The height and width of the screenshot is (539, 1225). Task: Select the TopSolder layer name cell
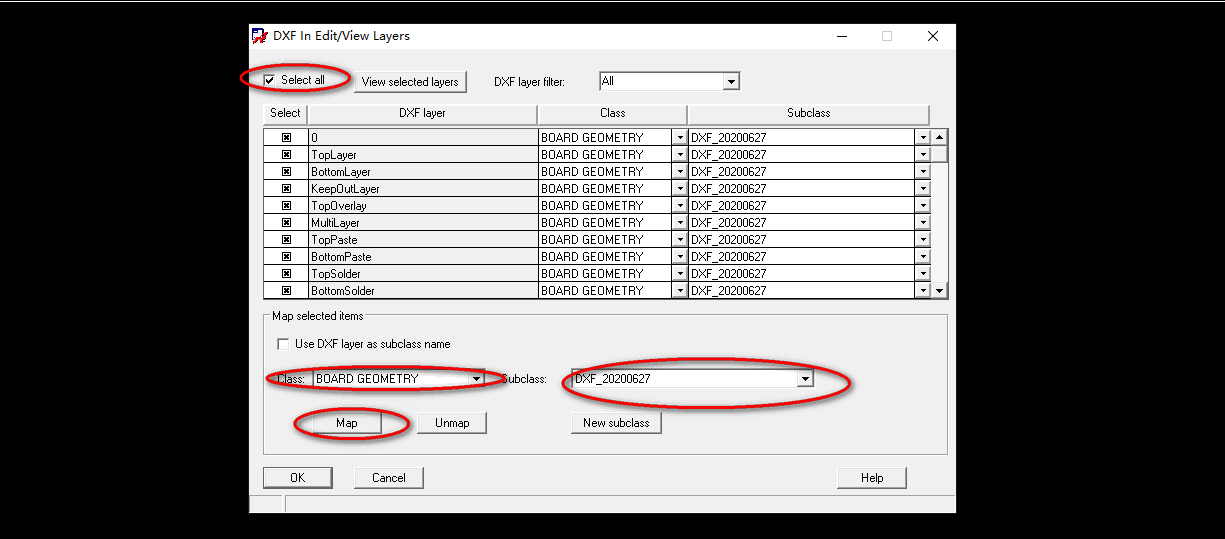click(422, 274)
